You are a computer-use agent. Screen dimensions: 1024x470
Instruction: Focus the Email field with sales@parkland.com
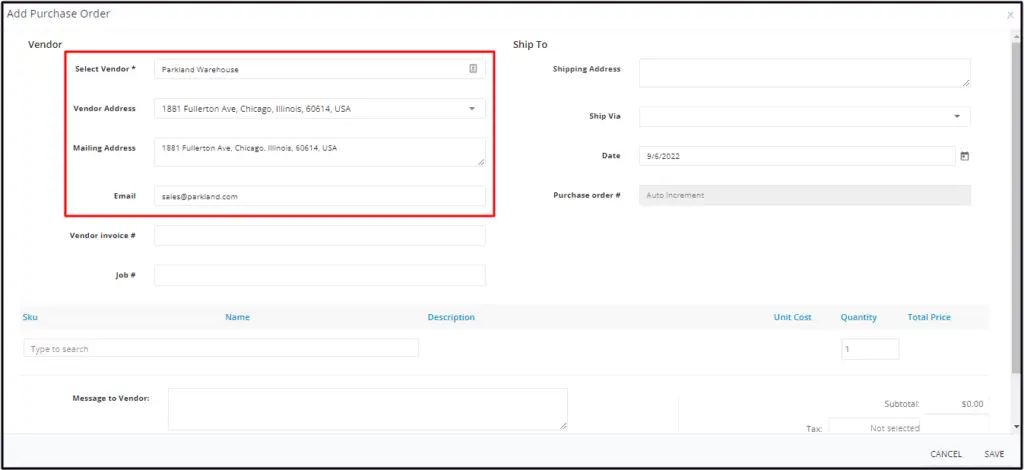click(320, 196)
